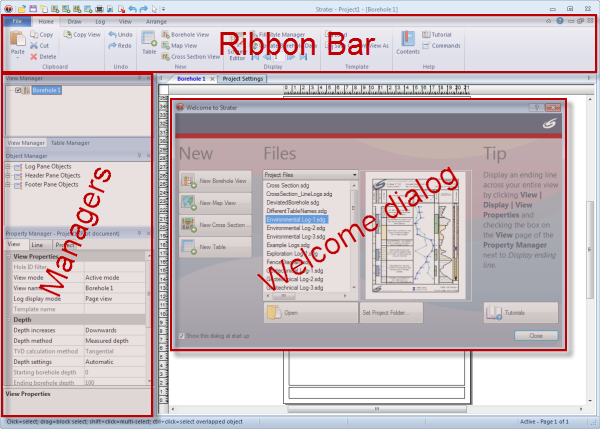Click the red Delete command
The width and height of the screenshot is (600, 429).
(x=43, y=57)
